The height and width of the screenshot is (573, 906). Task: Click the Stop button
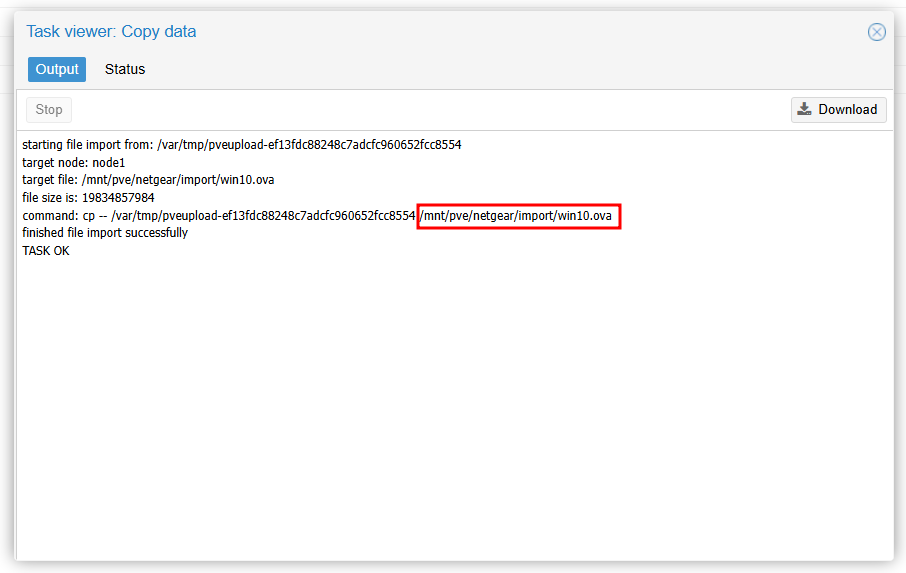point(49,110)
